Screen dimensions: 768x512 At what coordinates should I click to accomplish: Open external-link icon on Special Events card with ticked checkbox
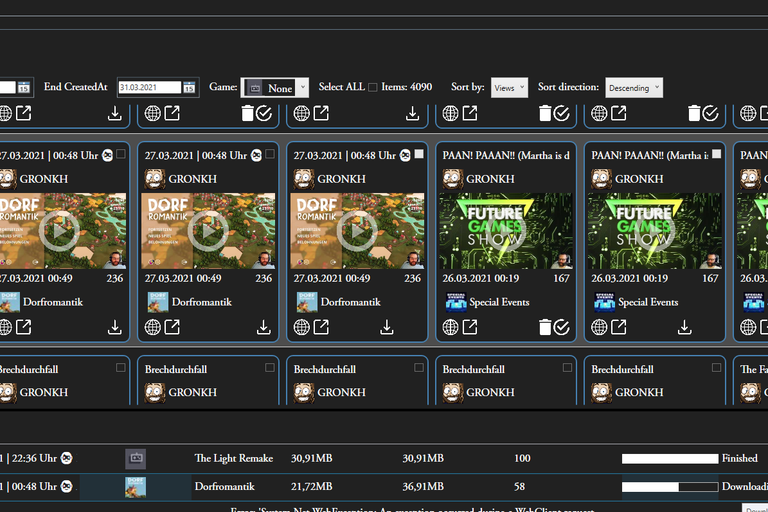click(619, 327)
